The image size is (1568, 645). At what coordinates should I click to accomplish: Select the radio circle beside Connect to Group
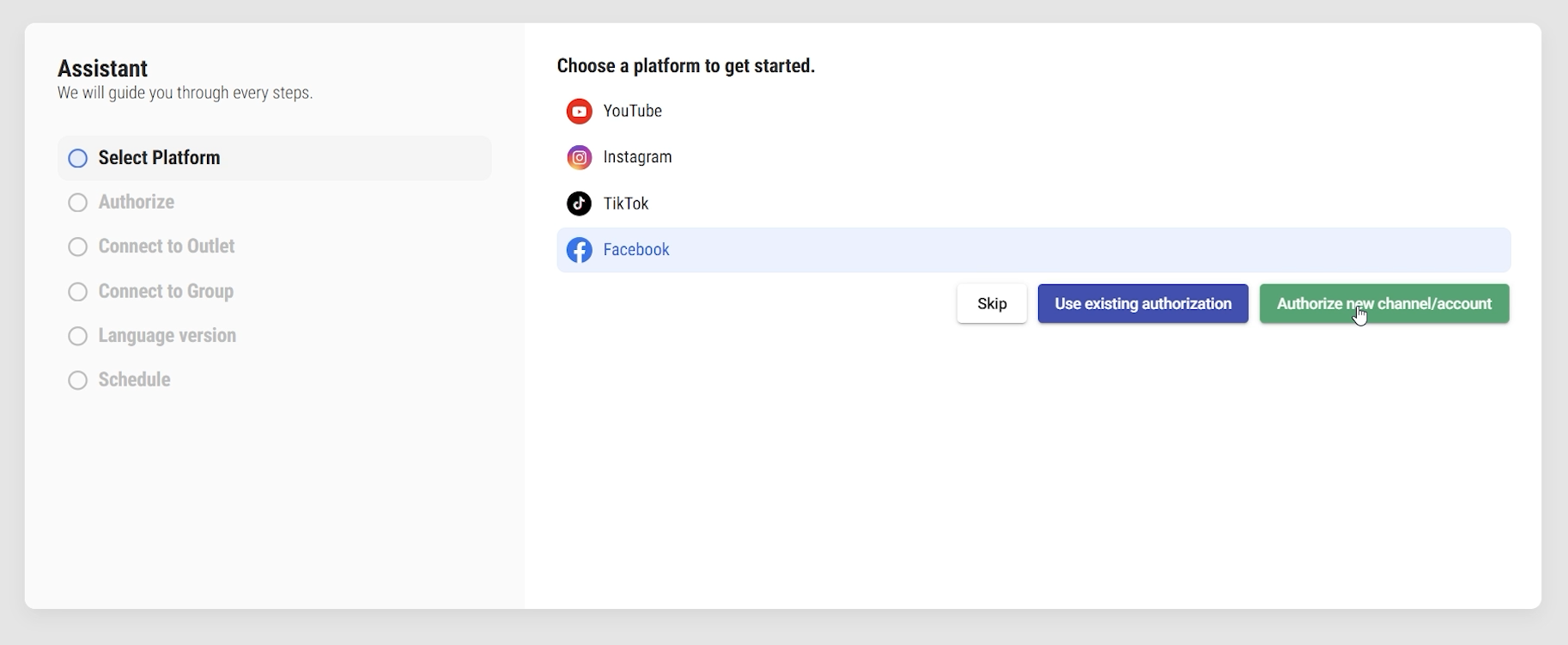[x=78, y=292]
